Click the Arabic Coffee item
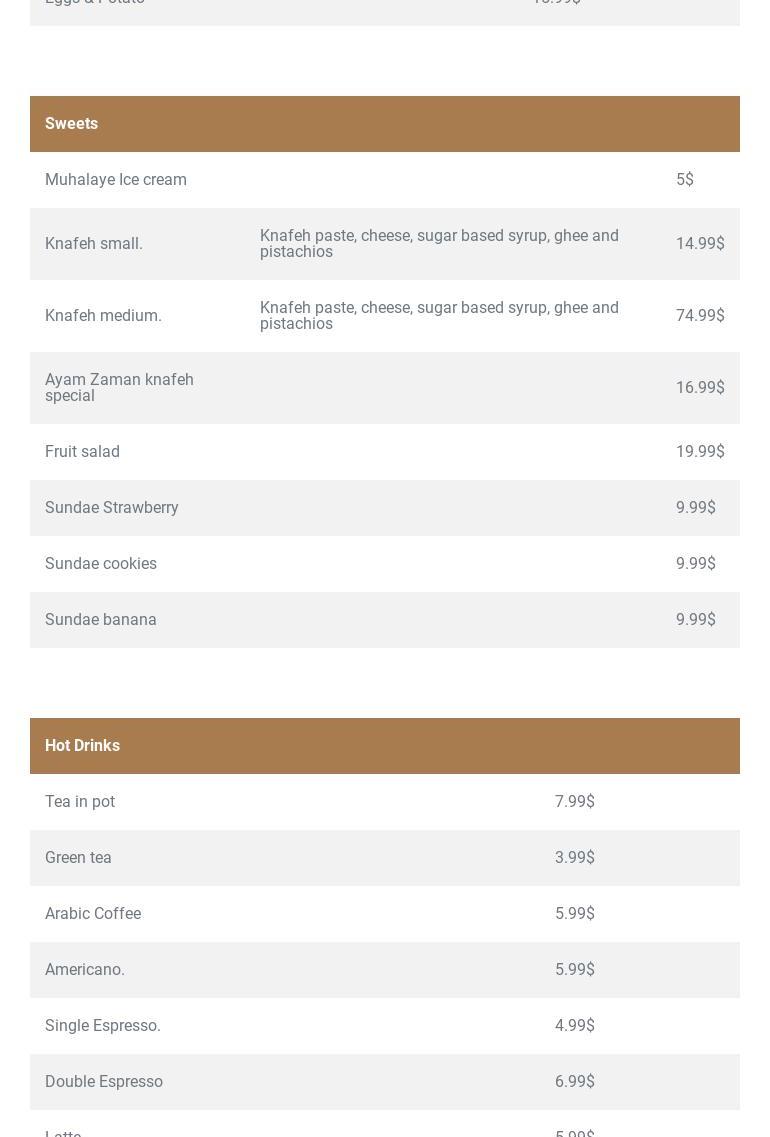The width and height of the screenshot is (770, 1137). [93, 914]
